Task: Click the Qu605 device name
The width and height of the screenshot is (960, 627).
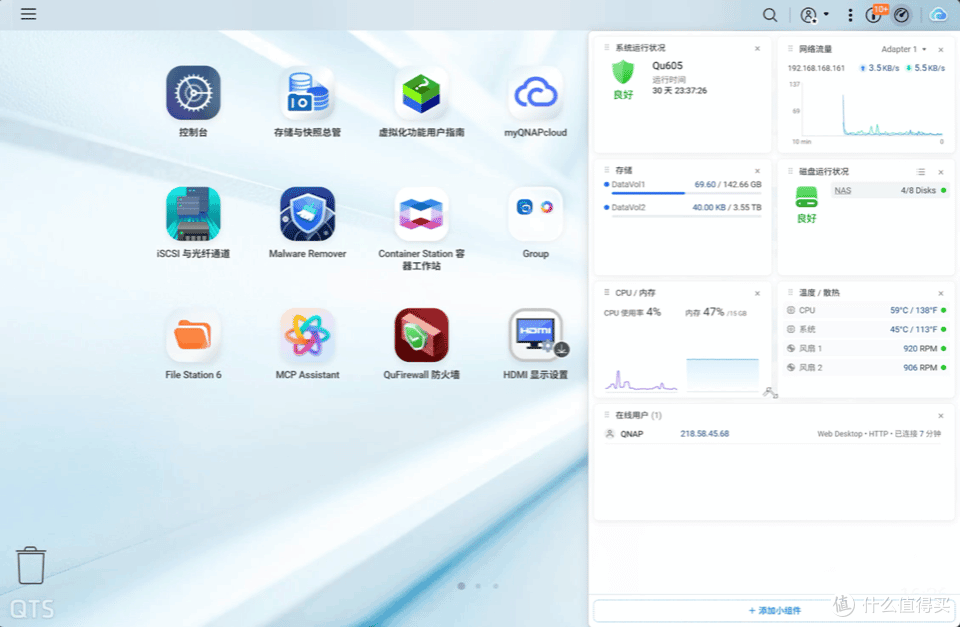Action: click(x=667, y=66)
